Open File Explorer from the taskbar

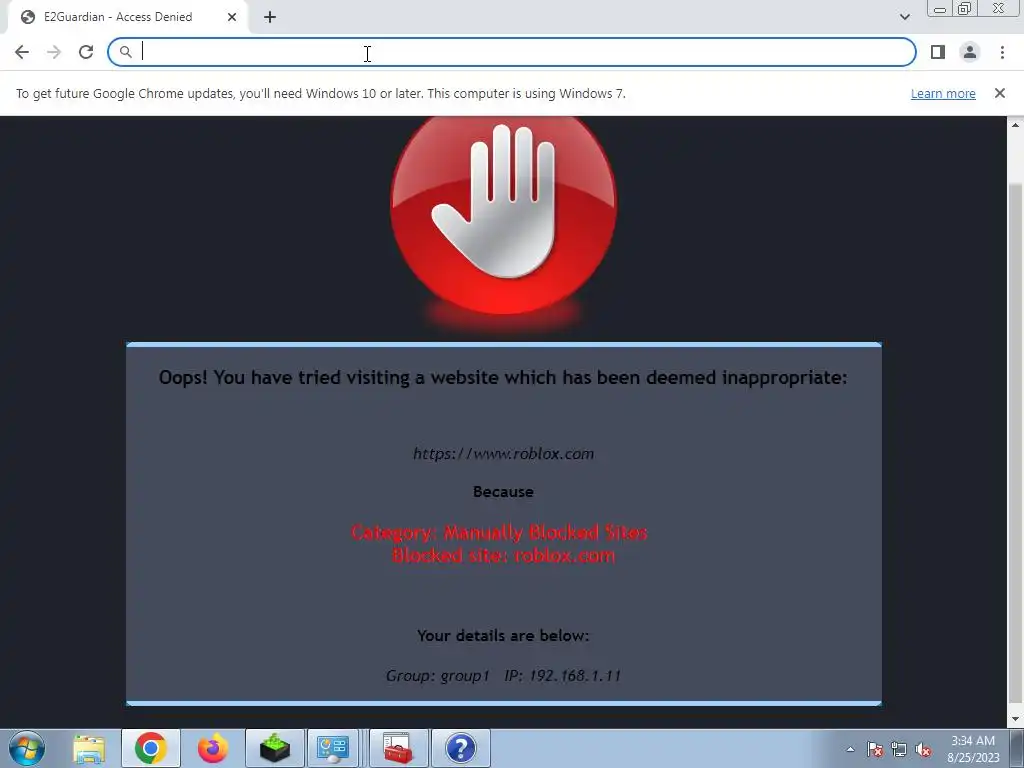pyautogui.click(x=89, y=748)
